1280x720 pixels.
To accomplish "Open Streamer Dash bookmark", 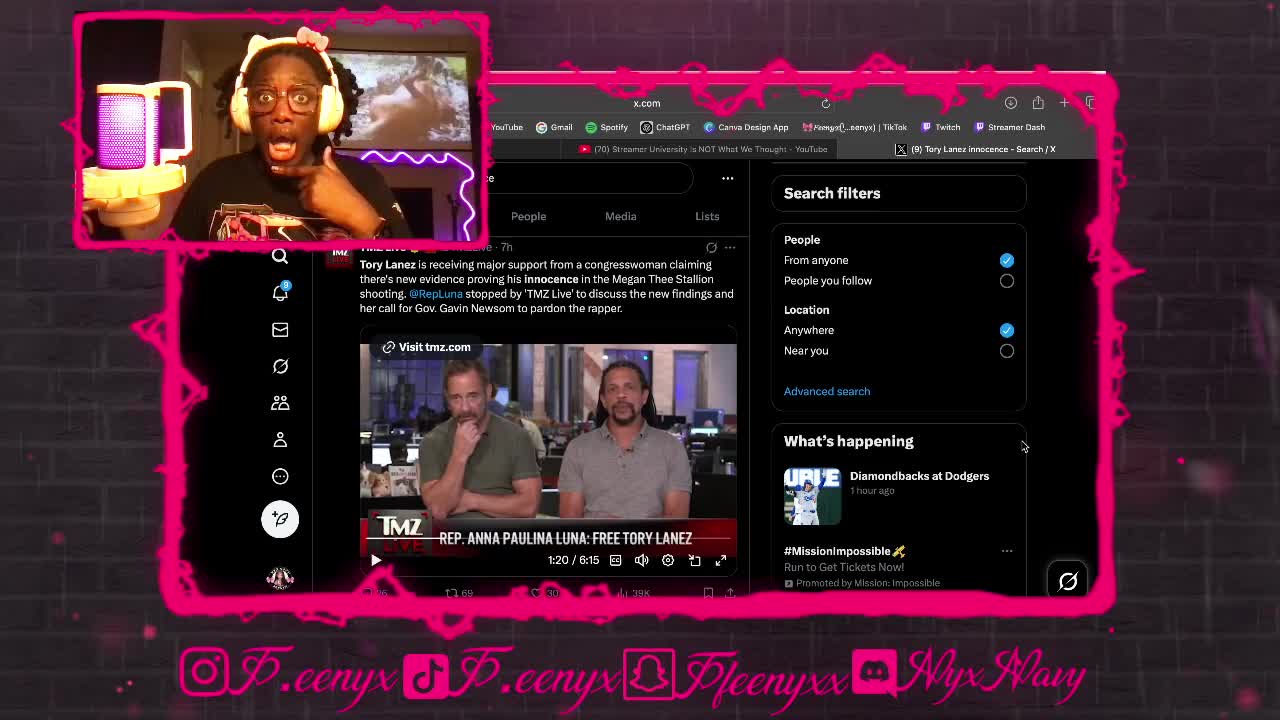I will coord(1009,127).
